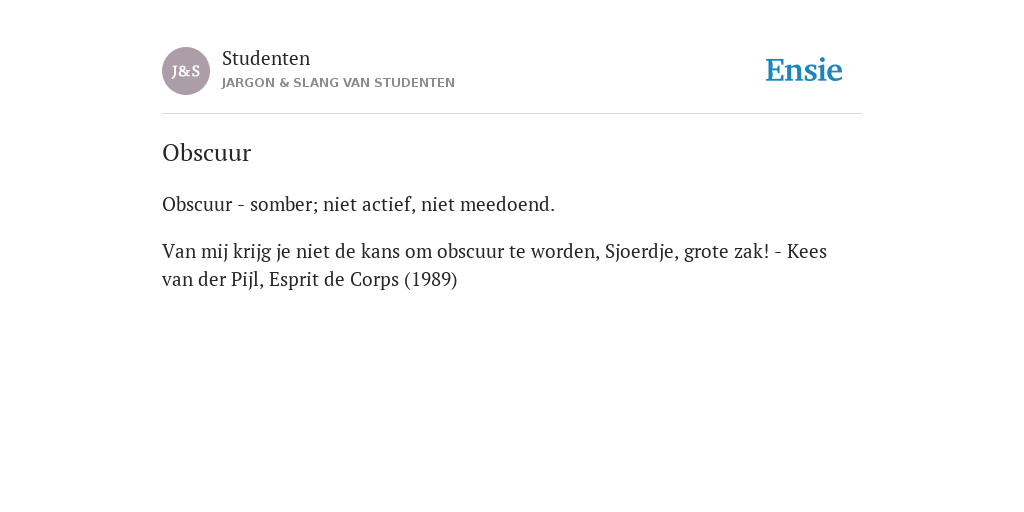Open the Ensie logo link
The width and height of the screenshot is (1024, 512).
(804, 70)
